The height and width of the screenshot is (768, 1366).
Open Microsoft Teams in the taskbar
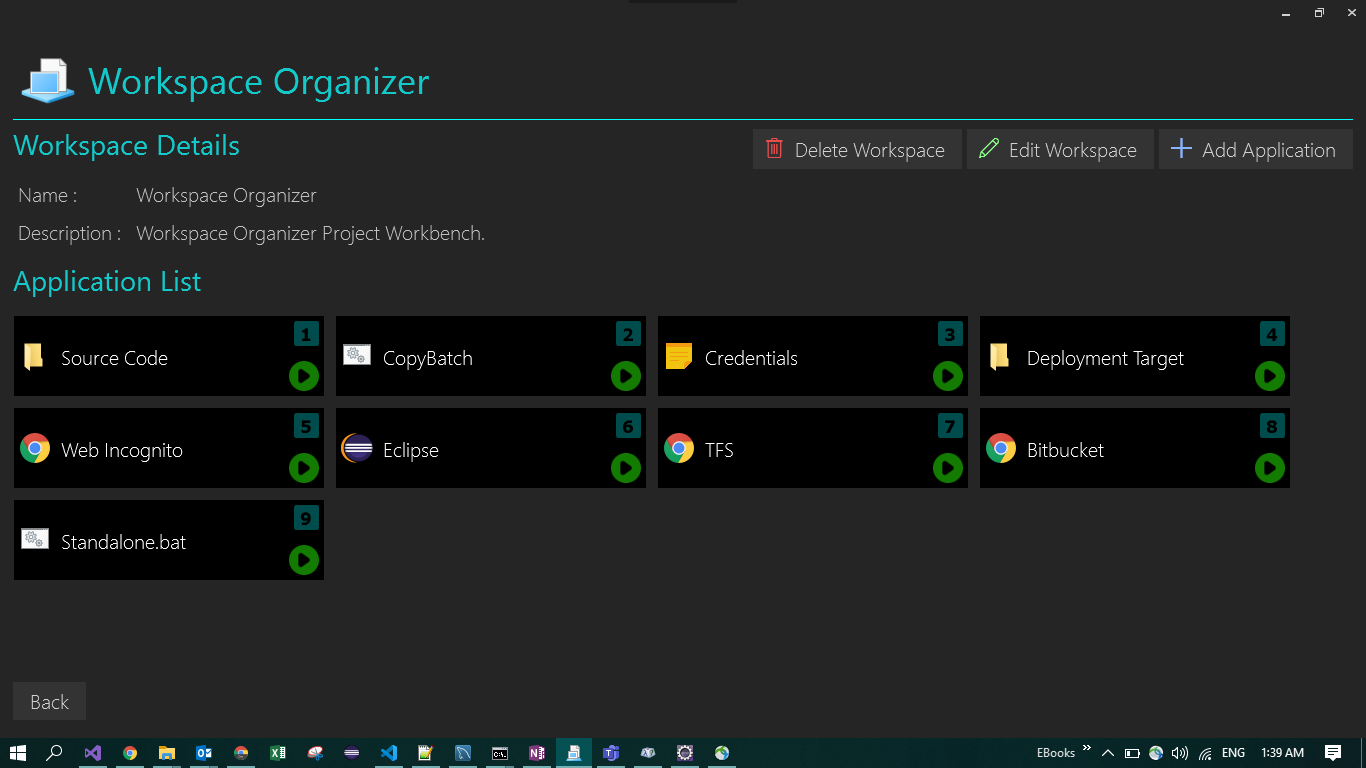611,753
